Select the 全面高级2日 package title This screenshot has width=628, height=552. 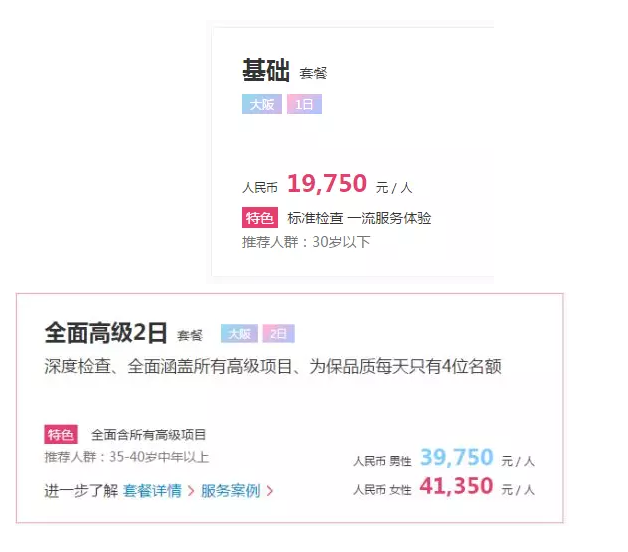pyautogui.click(x=105, y=333)
